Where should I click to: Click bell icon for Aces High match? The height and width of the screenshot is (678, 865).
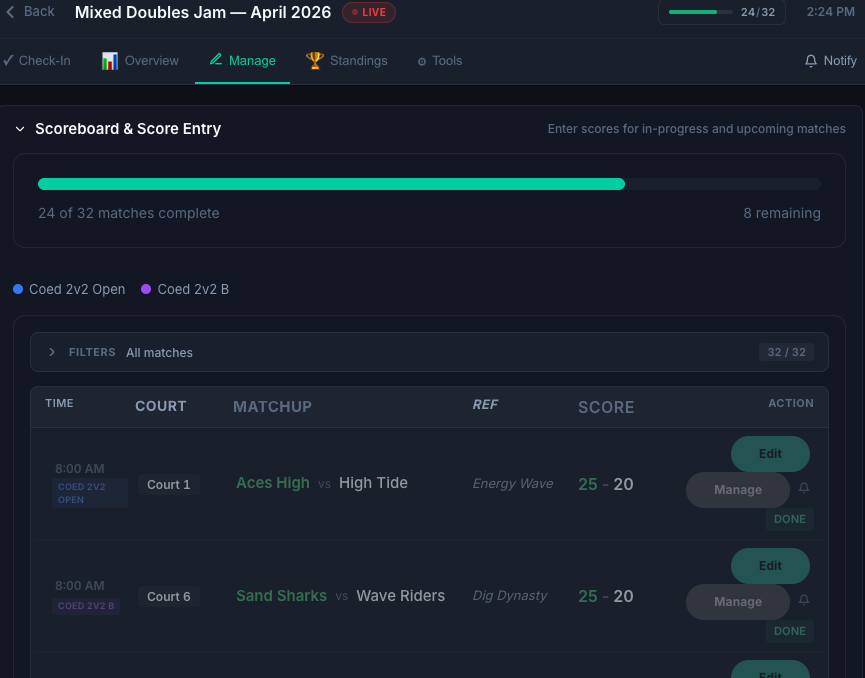pos(804,489)
